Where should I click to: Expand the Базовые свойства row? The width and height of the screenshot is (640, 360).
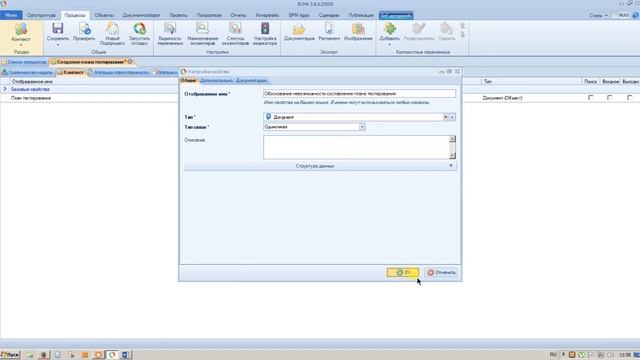[x=5, y=89]
